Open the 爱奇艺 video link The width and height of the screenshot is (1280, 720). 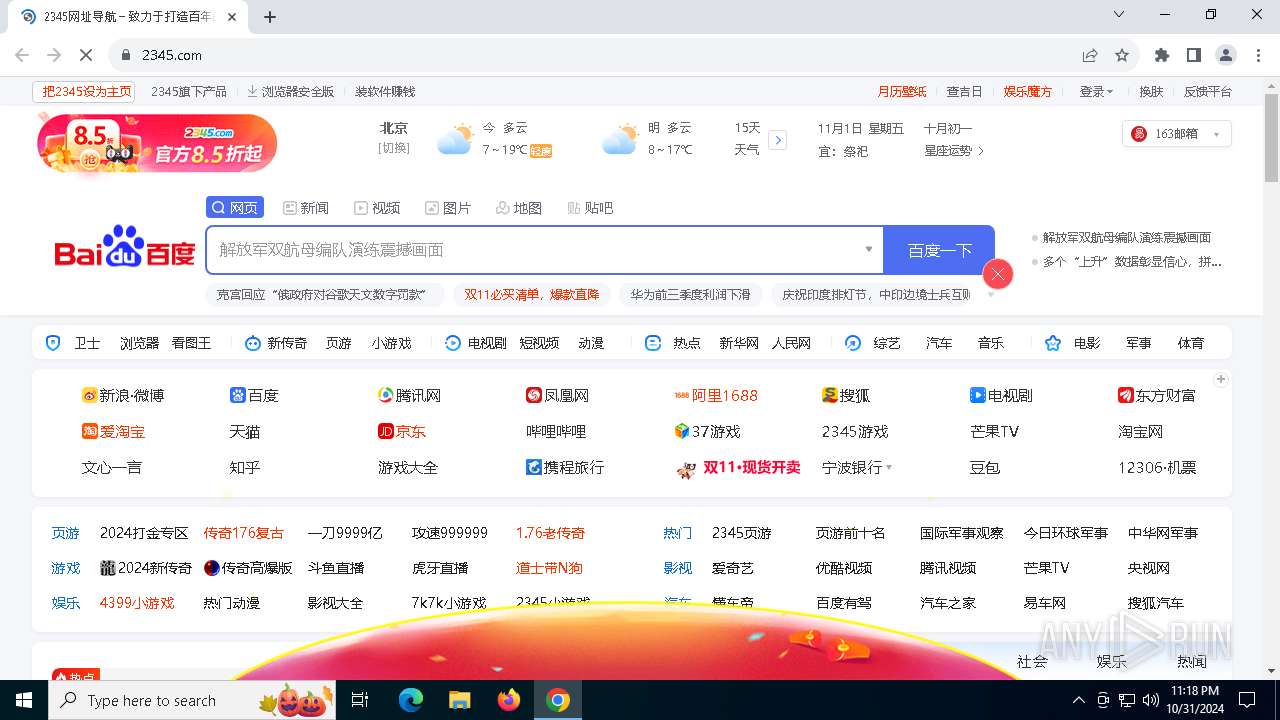point(733,568)
